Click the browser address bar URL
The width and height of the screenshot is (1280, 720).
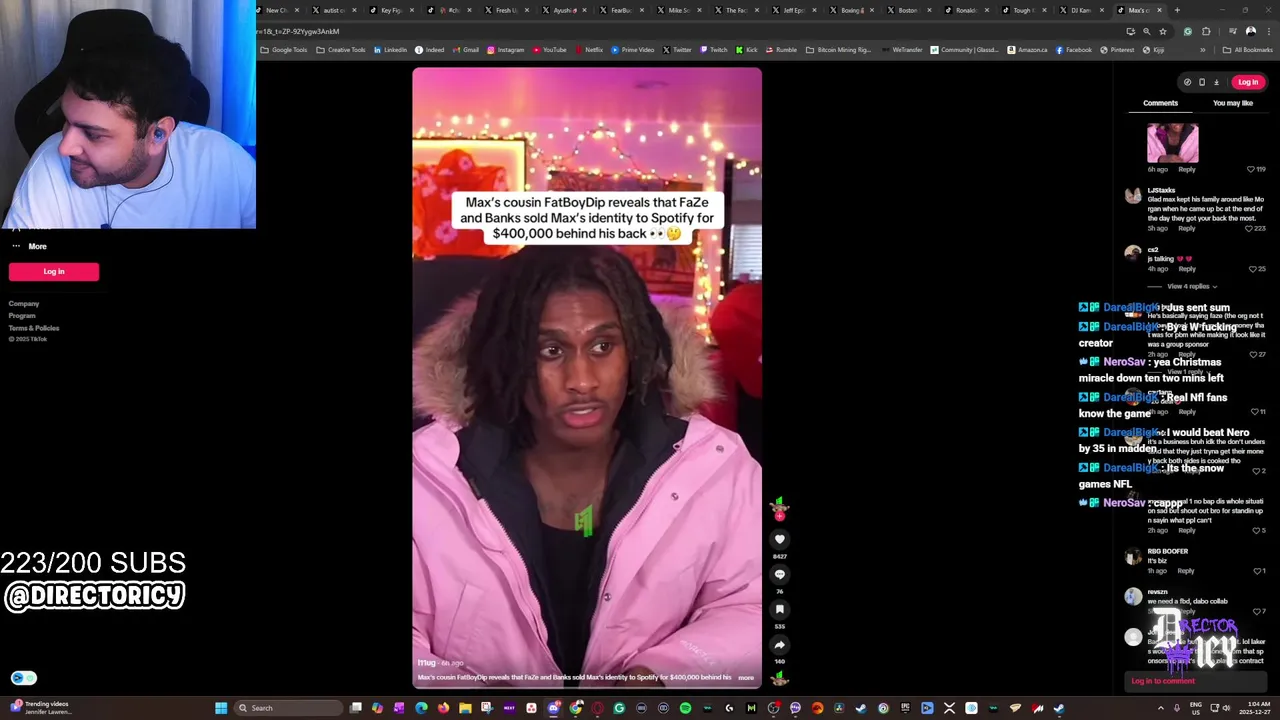tap(298, 31)
